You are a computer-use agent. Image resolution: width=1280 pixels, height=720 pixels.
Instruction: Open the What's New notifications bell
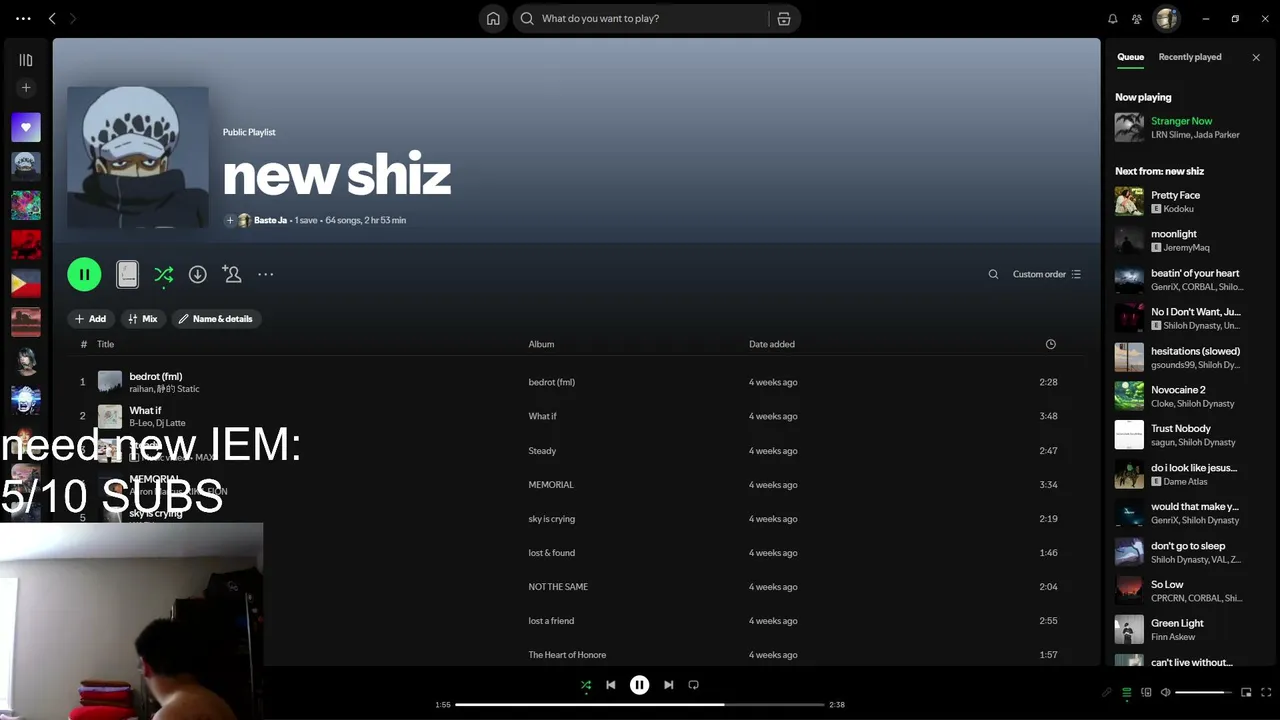click(x=1112, y=18)
